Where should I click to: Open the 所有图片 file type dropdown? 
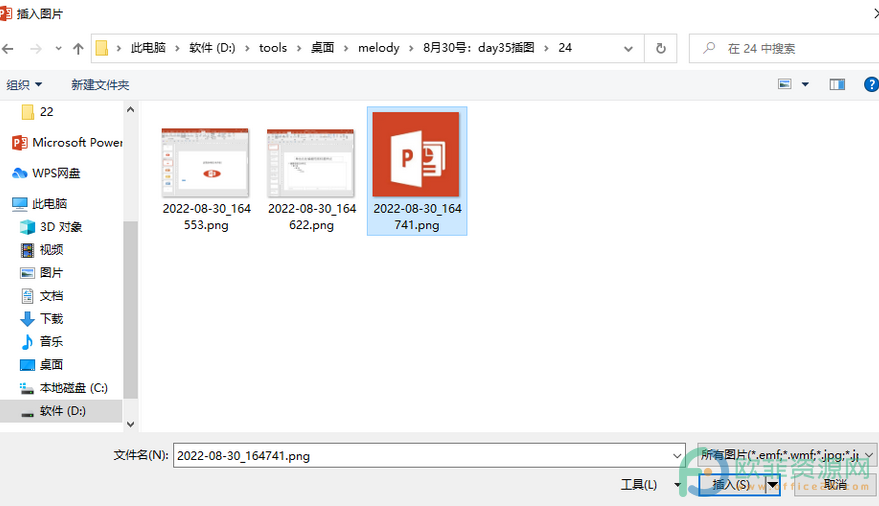click(787, 455)
